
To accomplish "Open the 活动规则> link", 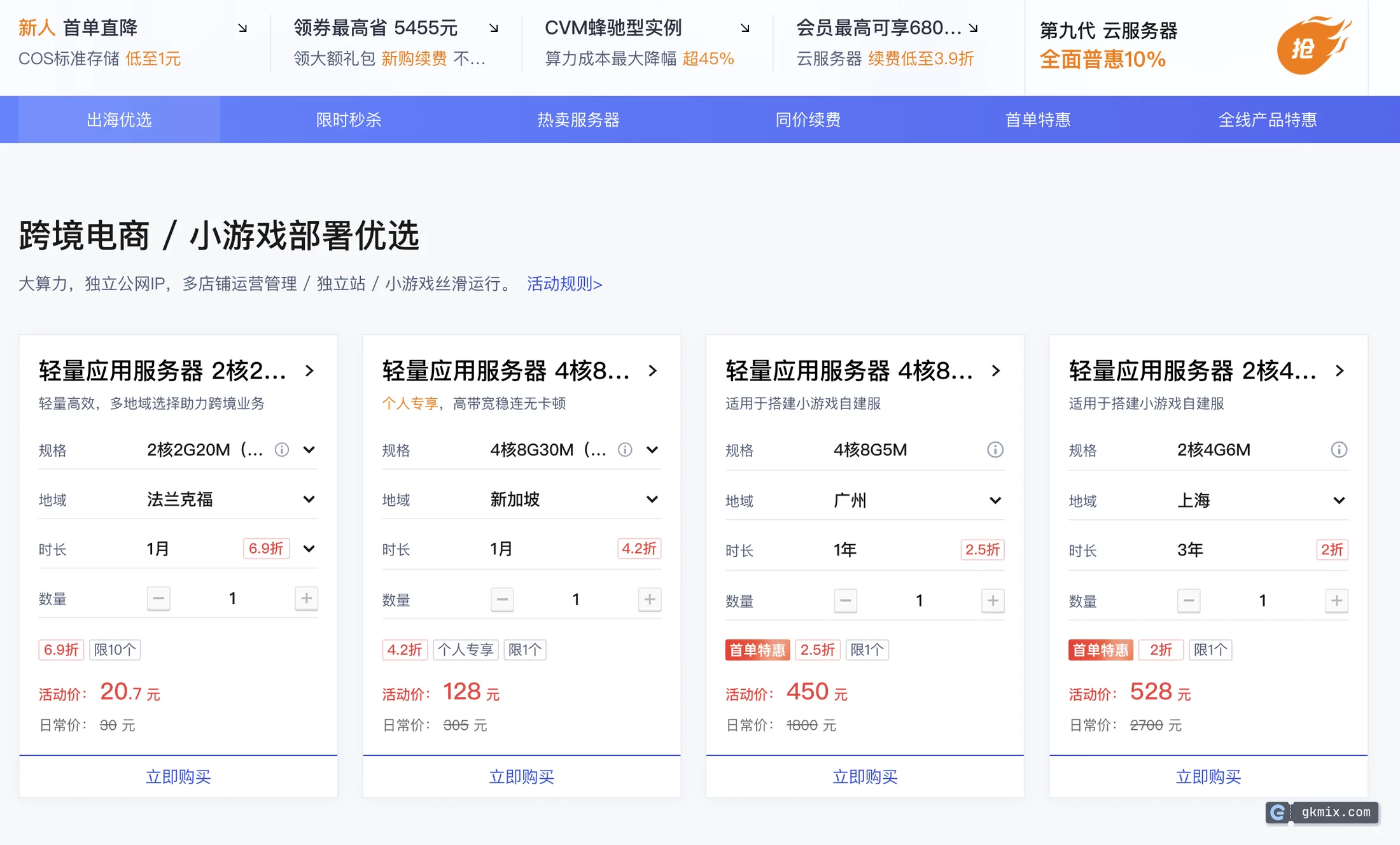I will [x=564, y=284].
